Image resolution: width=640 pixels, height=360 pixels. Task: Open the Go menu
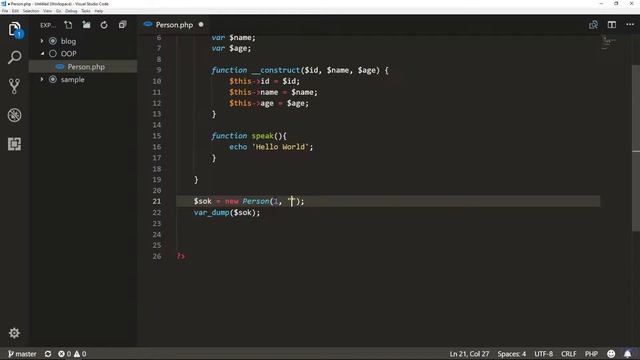(58, 11)
